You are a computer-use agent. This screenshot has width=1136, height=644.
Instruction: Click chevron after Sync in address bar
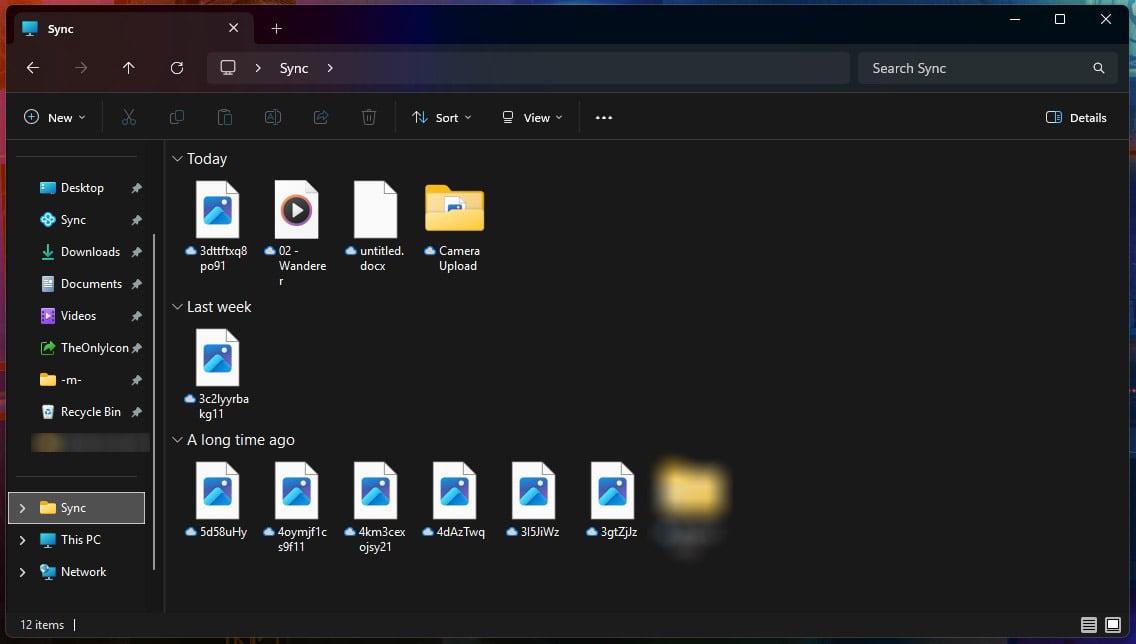330,68
